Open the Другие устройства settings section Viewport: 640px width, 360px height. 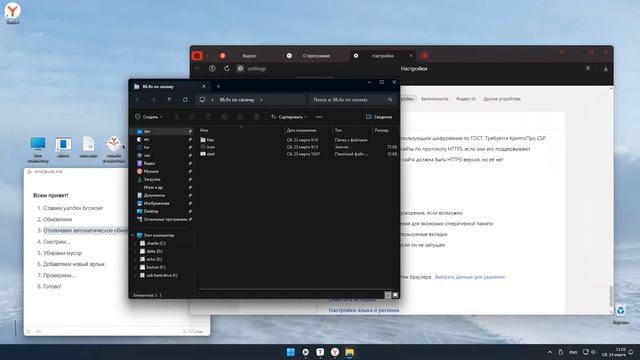502,99
